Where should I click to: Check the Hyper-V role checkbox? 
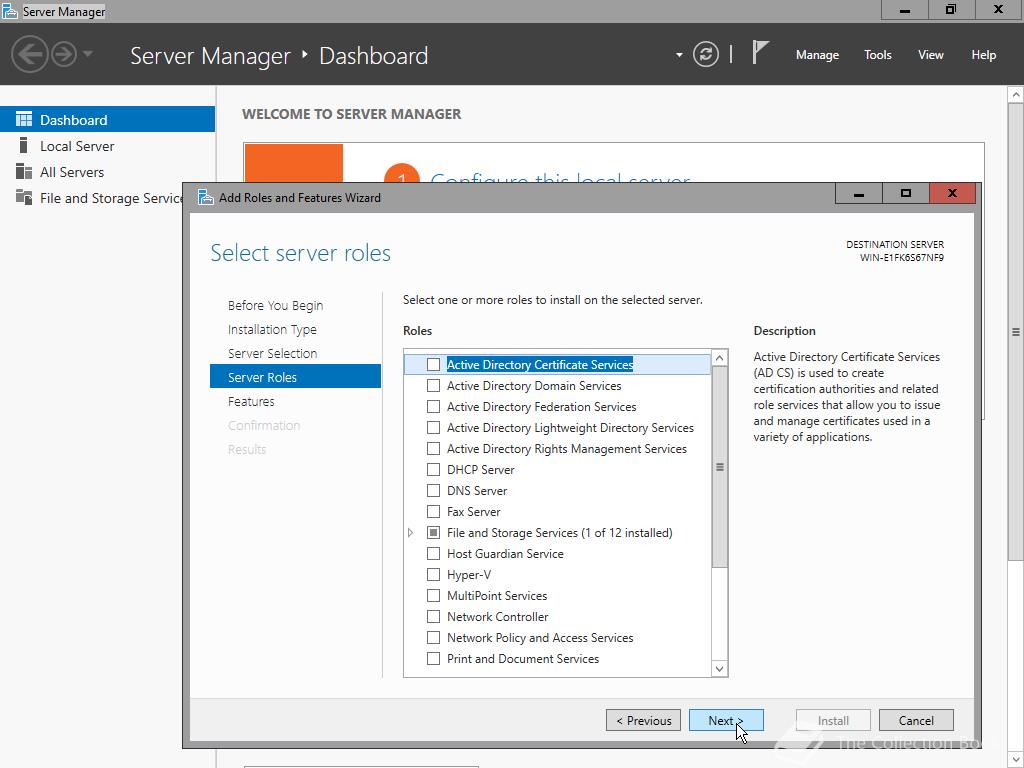click(433, 575)
